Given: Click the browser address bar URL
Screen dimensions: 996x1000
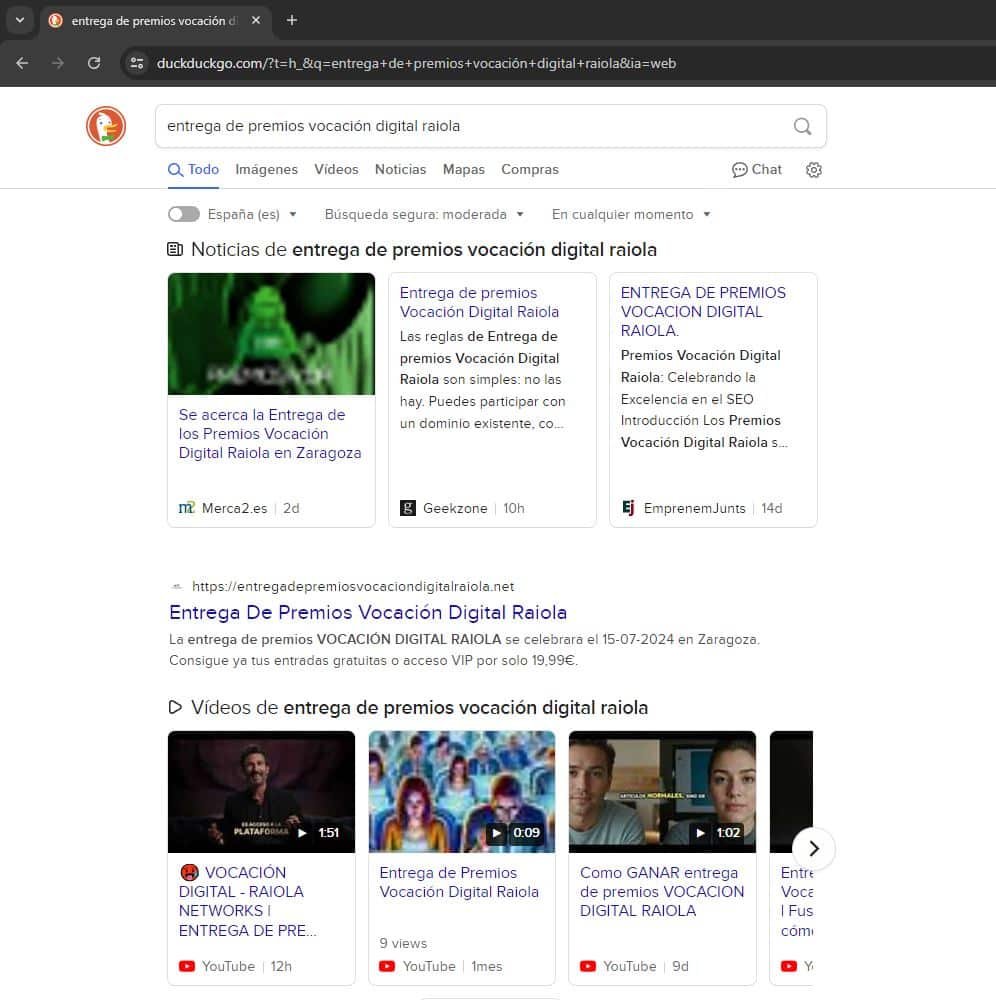Looking at the screenshot, I should [416, 63].
